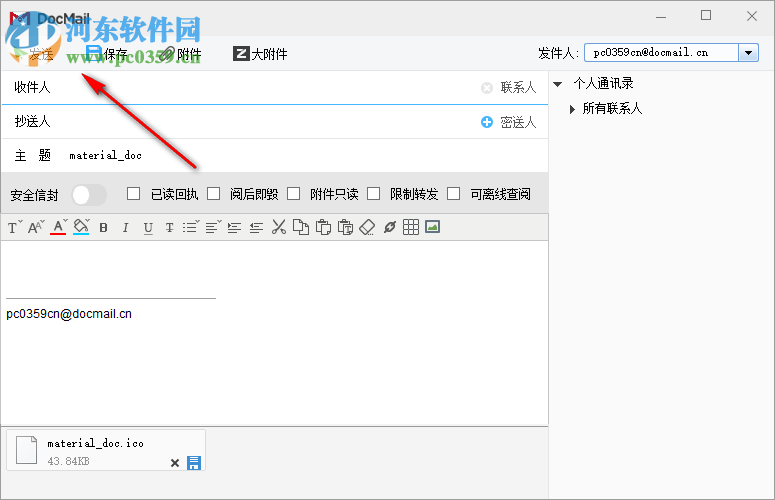The image size is (775, 500).
Task: Enable 已读回执 read receipt
Action: click(x=133, y=194)
